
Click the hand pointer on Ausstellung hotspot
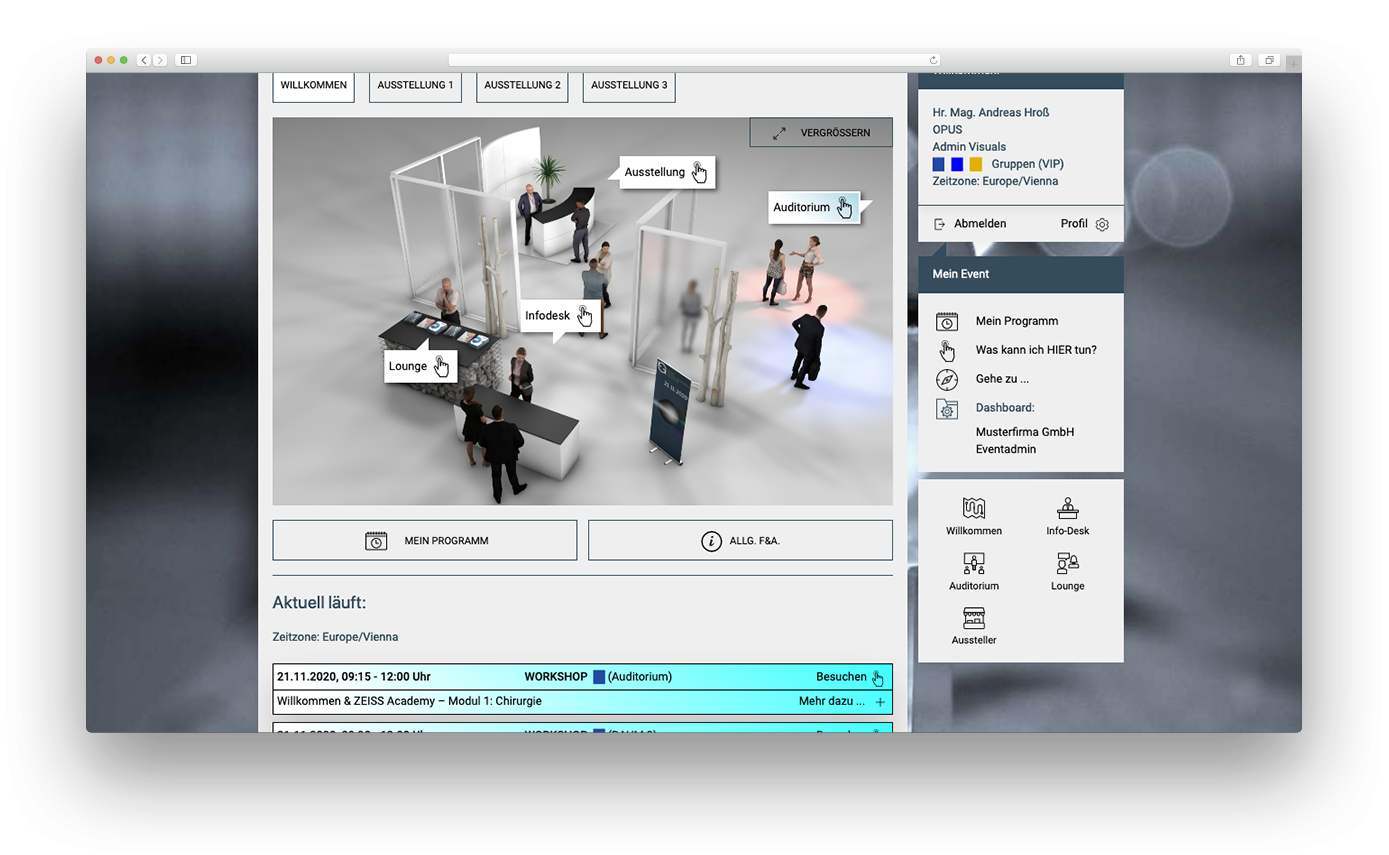(699, 172)
